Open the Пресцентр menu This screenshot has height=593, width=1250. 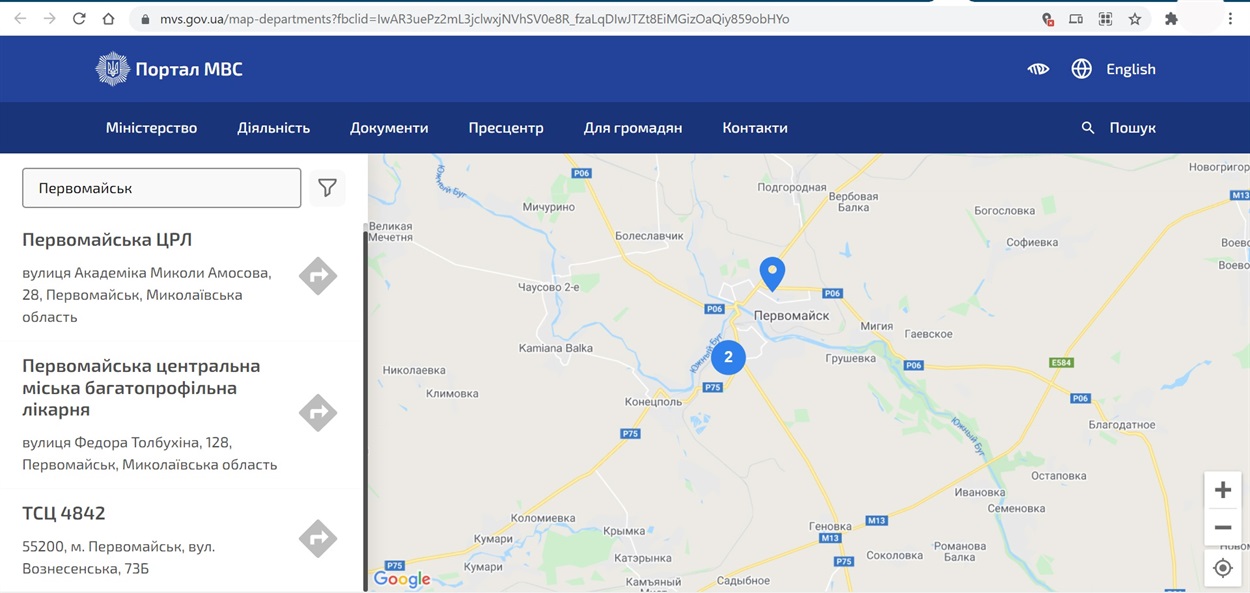pos(506,128)
